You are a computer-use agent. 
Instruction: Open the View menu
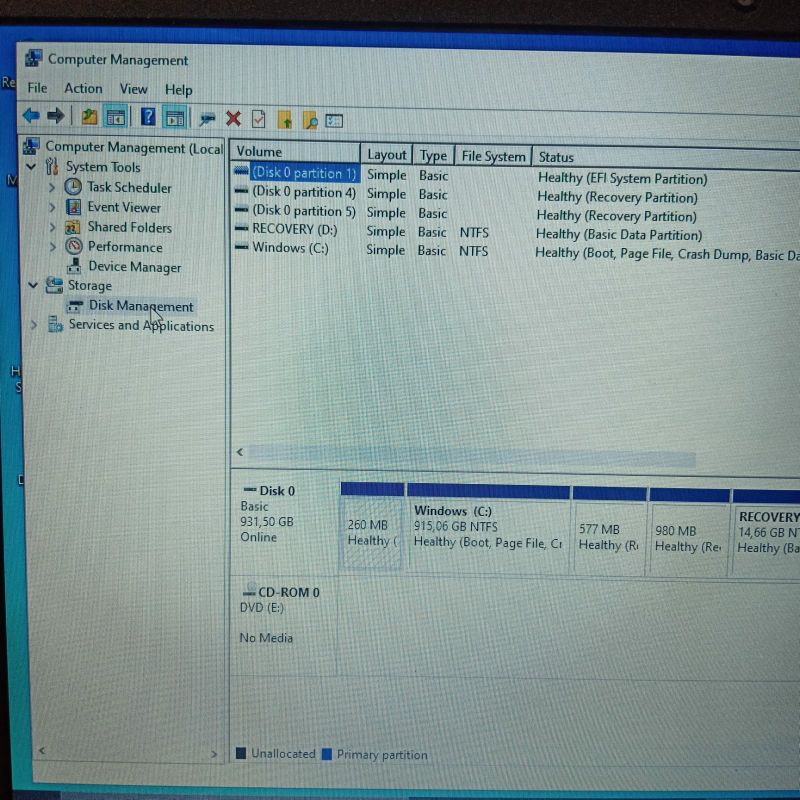pyautogui.click(x=133, y=88)
